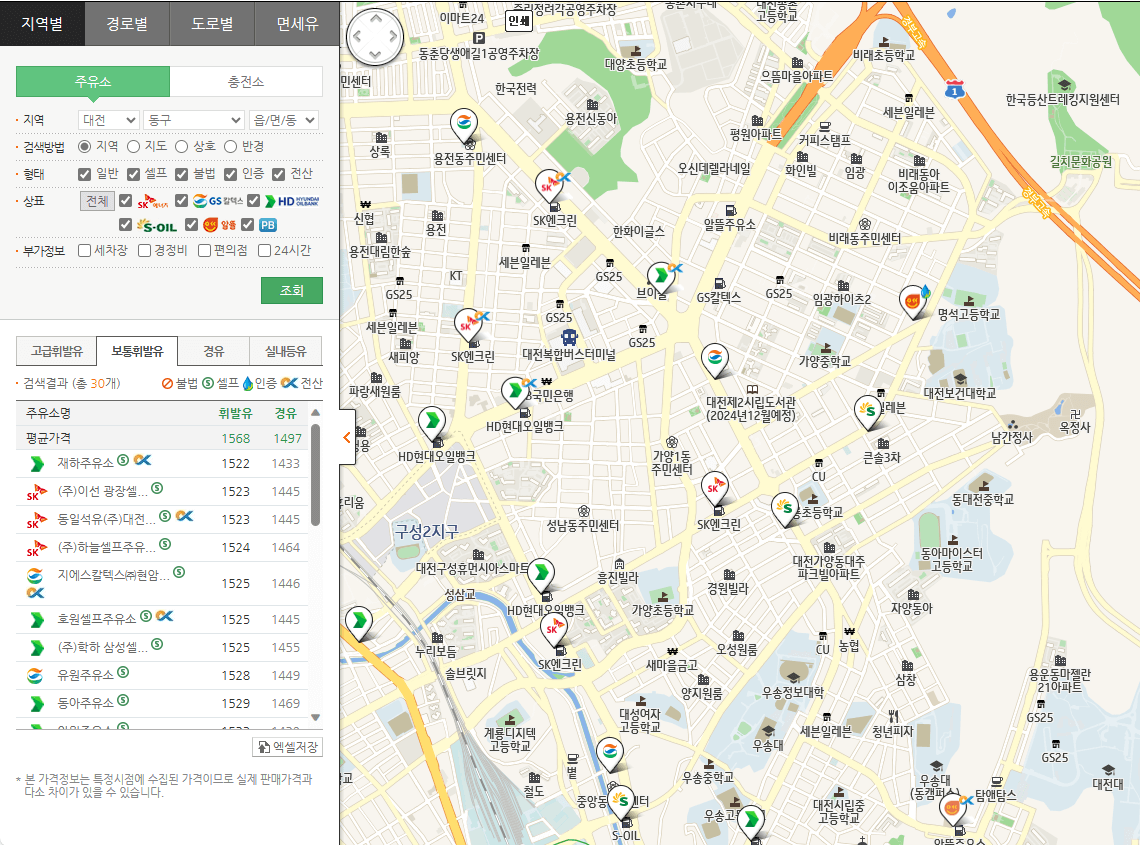Click the 인쇄 print icon on map

(x=519, y=21)
